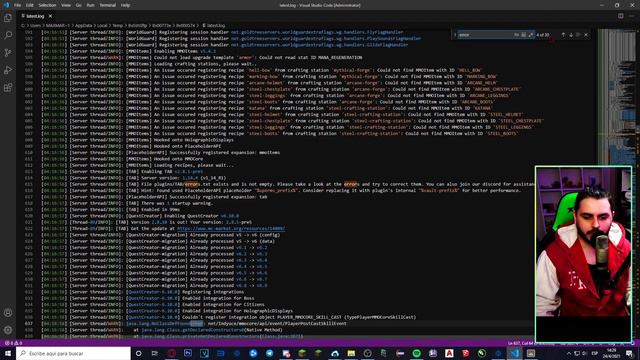Open the View menu

[x=66, y=5]
